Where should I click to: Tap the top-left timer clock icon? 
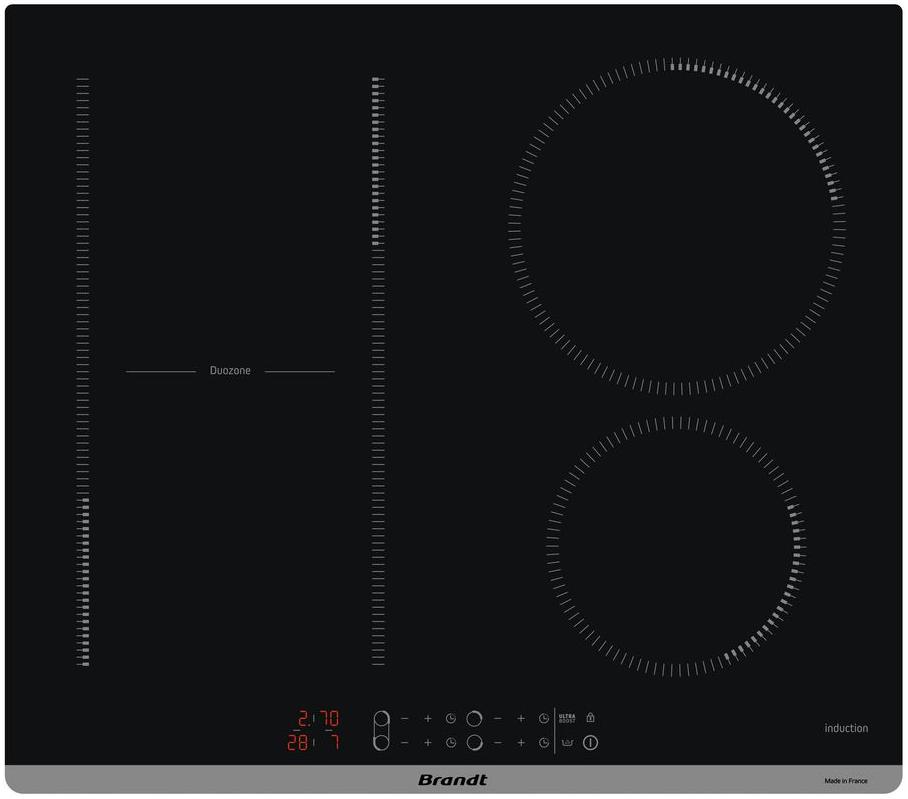click(x=451, y=718)
